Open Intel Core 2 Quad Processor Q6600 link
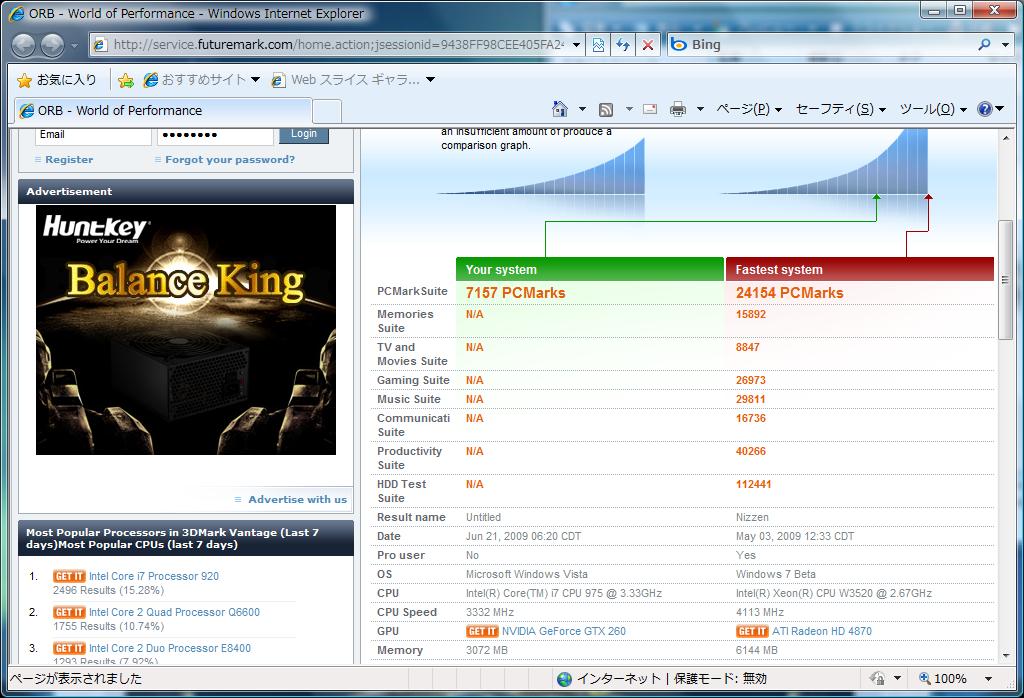The image size is (1024, 698). (x=174, y=612)
